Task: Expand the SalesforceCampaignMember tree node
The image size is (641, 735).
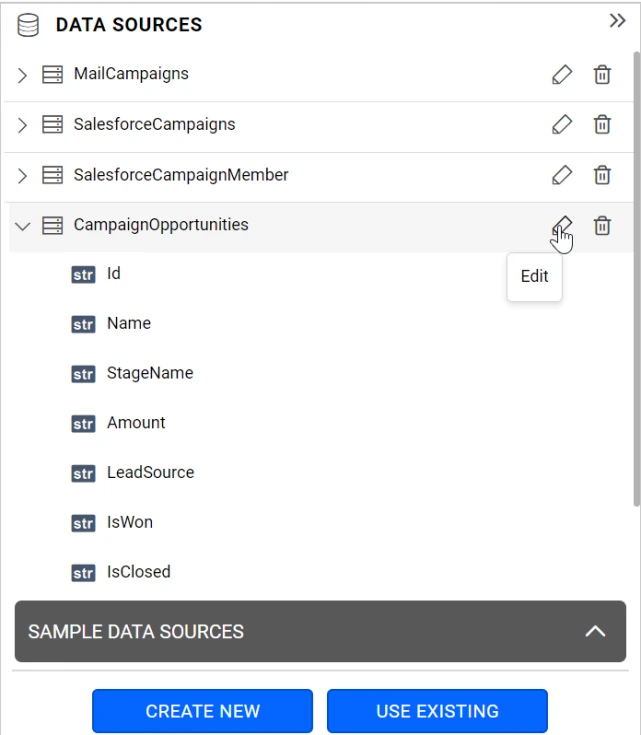Action: 23,175
